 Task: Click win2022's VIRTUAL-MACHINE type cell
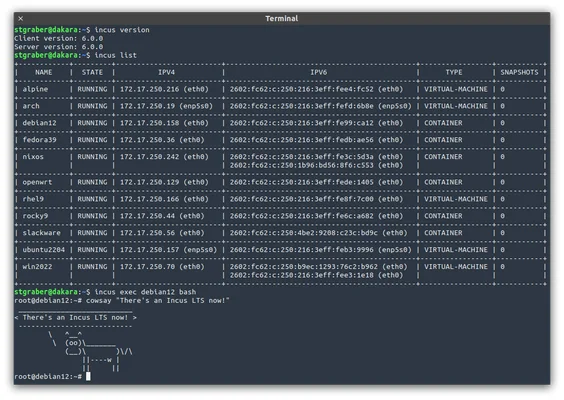coord(456,267)
